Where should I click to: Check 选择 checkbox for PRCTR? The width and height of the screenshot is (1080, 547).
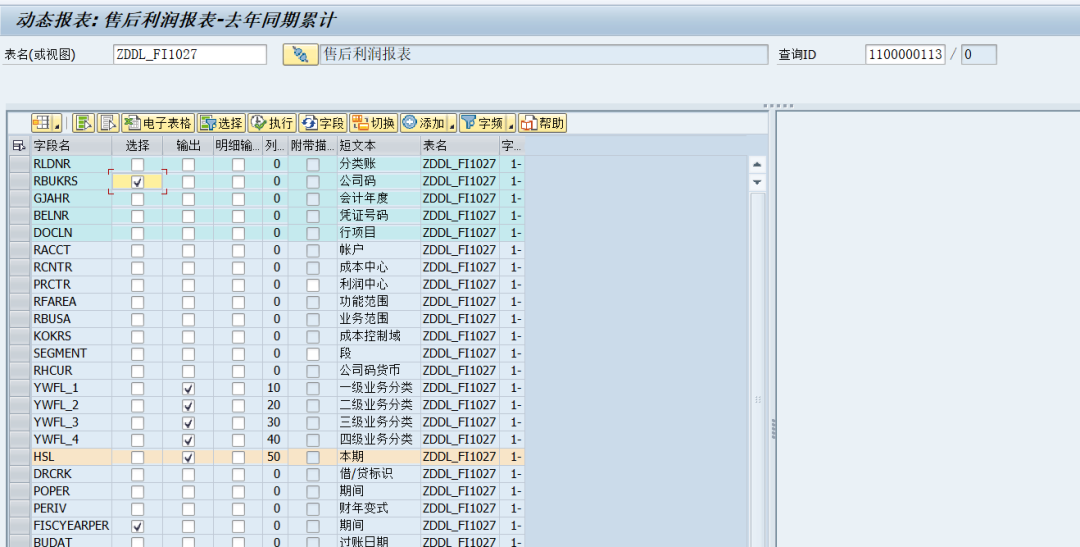coord(138,285)
